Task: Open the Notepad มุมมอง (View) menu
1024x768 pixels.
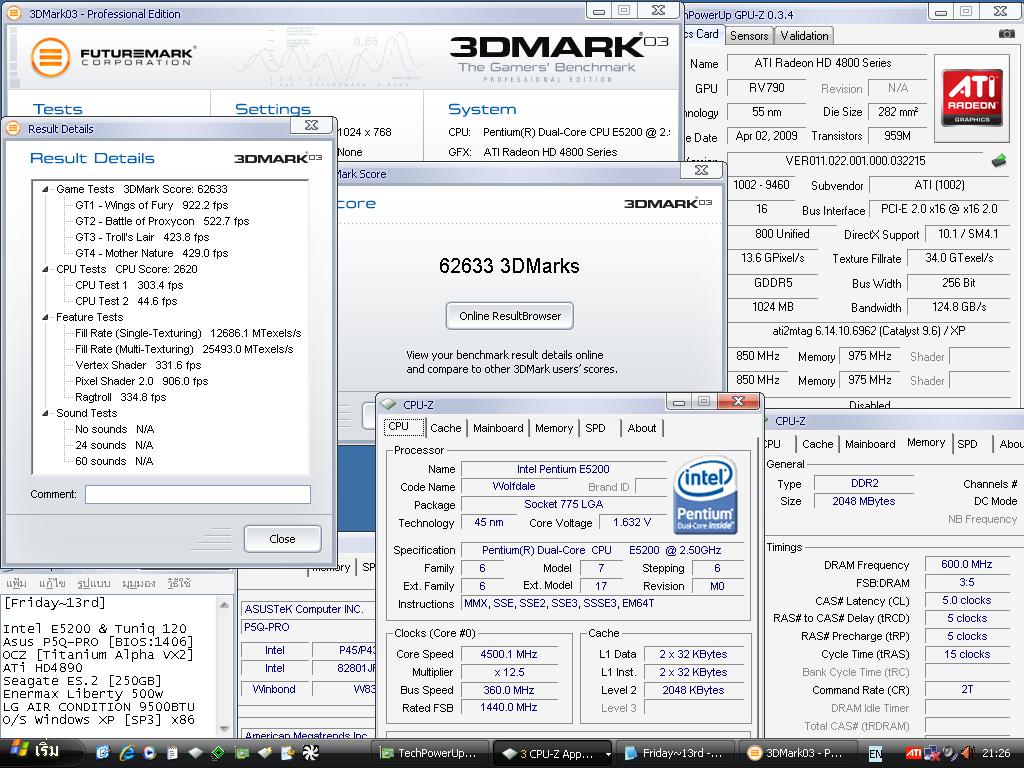Action: coord(138,583)
